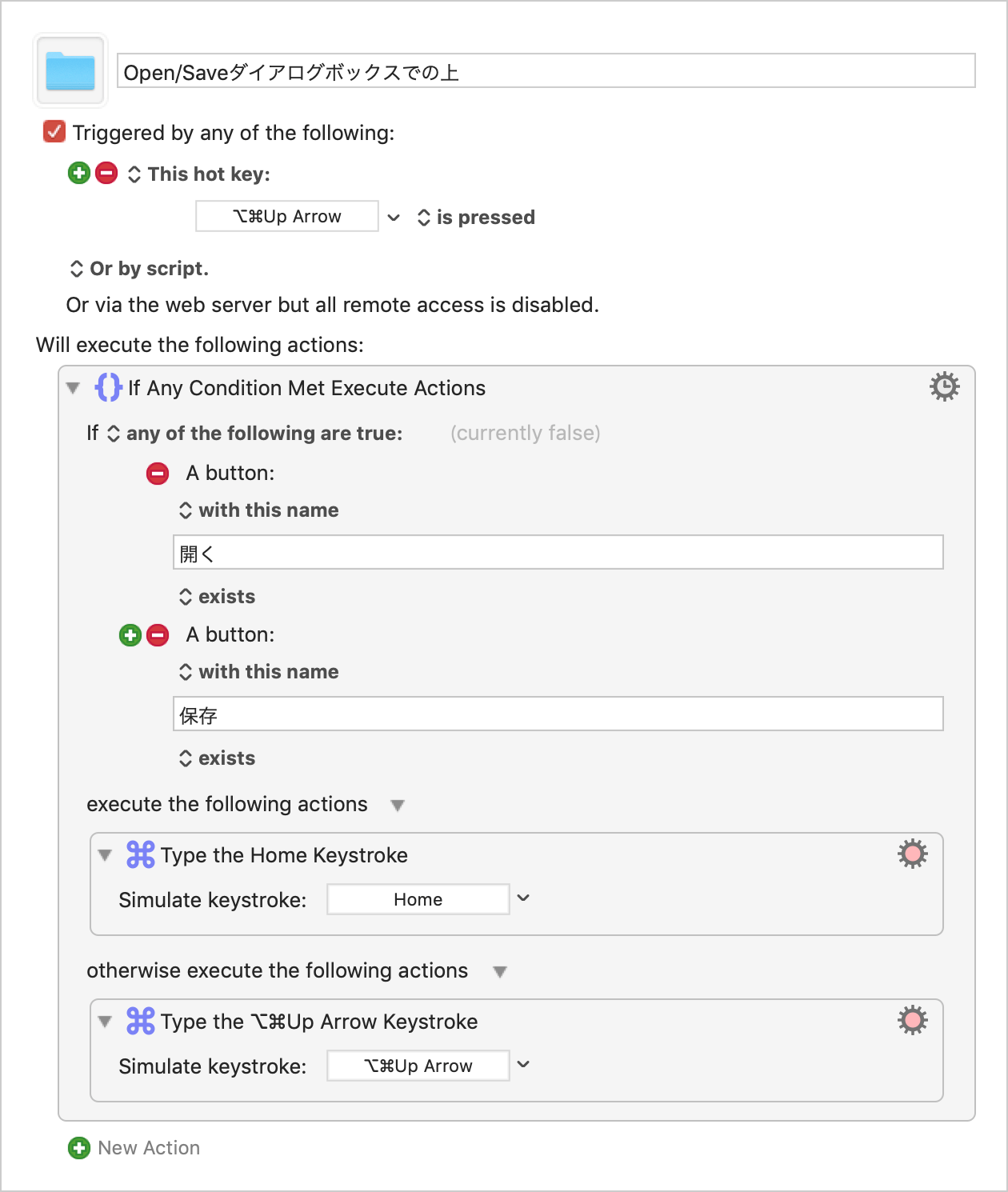Click the macro name text field
Viewport: 1008px width, 1192px height.
pyautogui.click(x=546, y=70)
